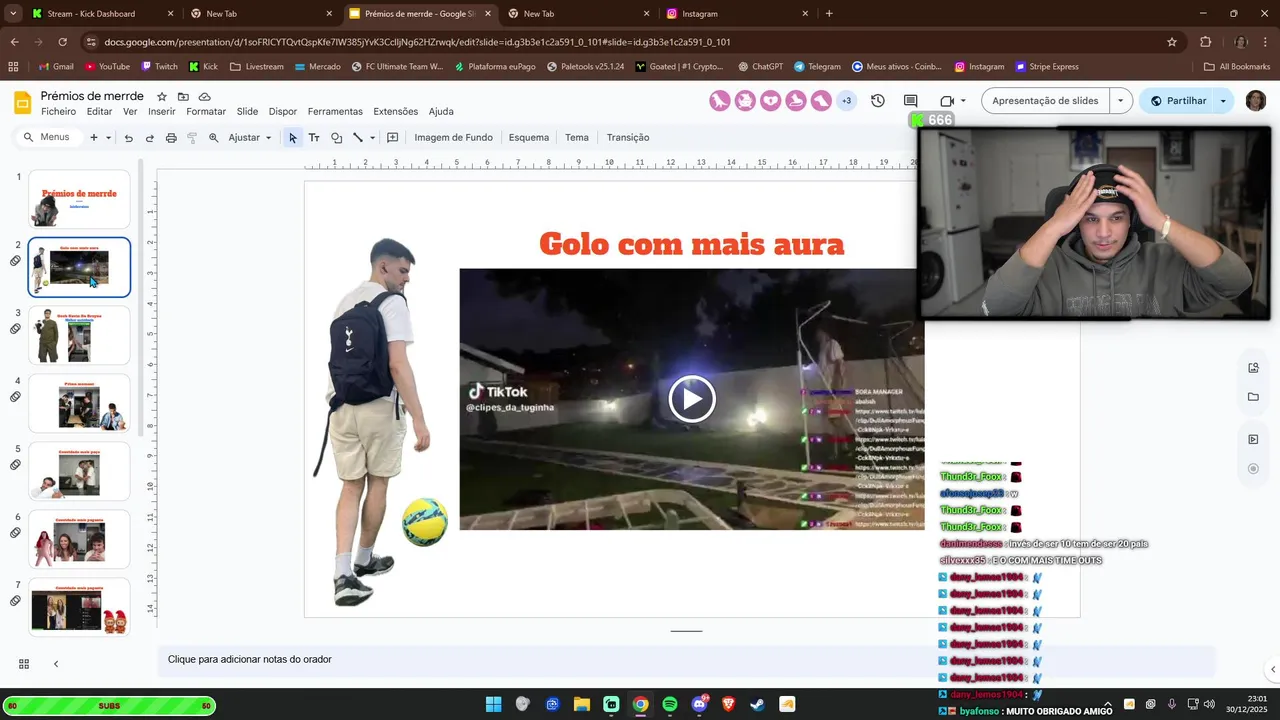Star the Prémios de merrde presentation
1280x720 pixels.
coord(162,96)
